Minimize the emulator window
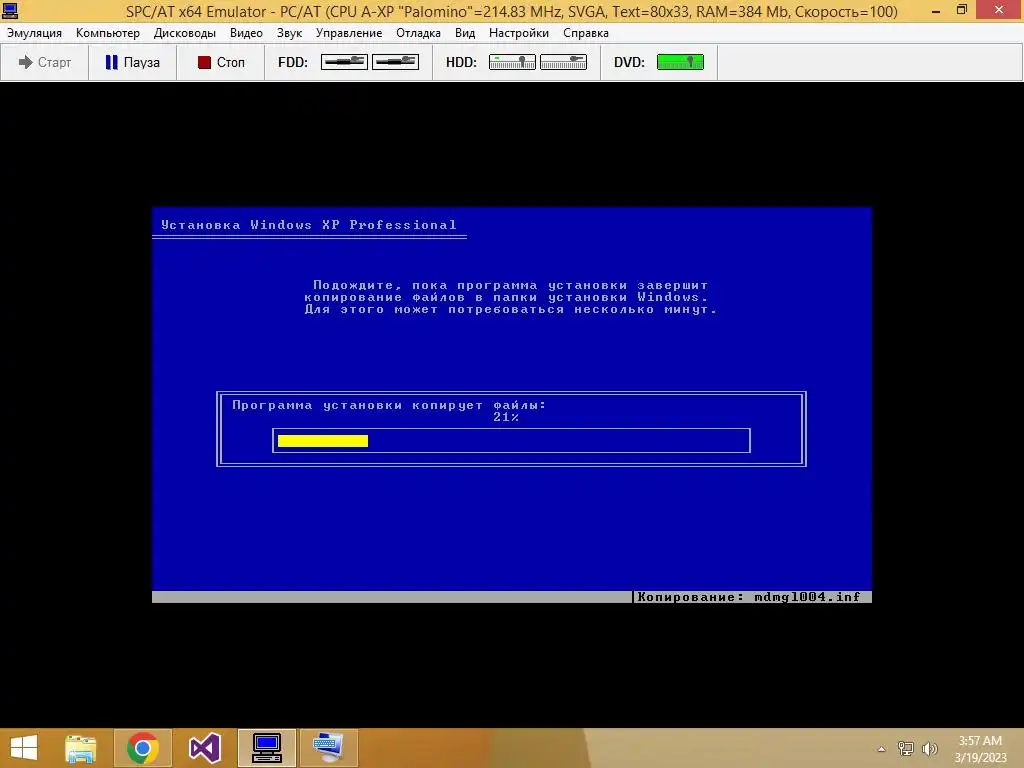The width and height of the screenshot is (1024, 768). (x=936, y=10)
